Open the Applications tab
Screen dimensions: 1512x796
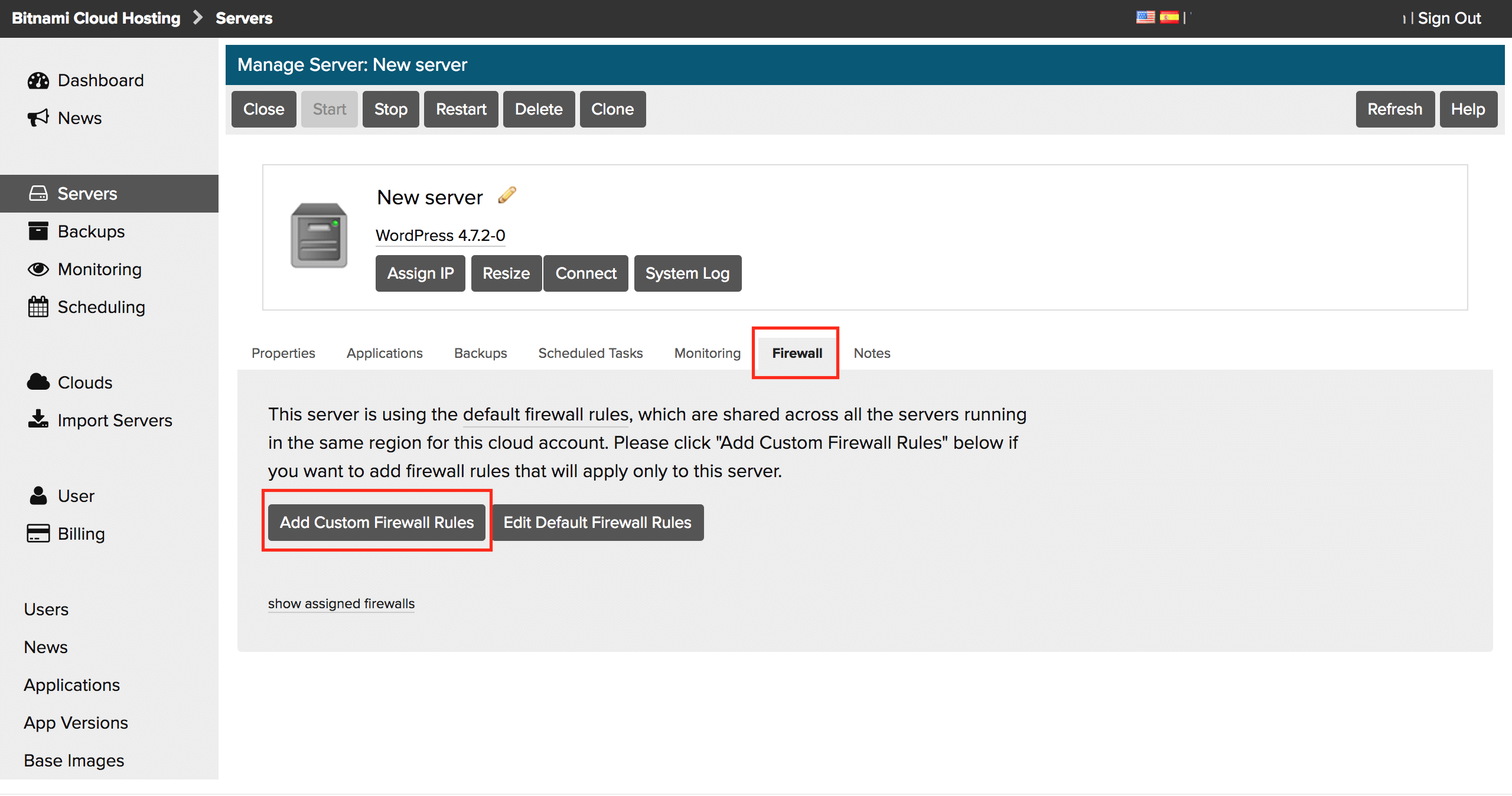tap(384, 353)
